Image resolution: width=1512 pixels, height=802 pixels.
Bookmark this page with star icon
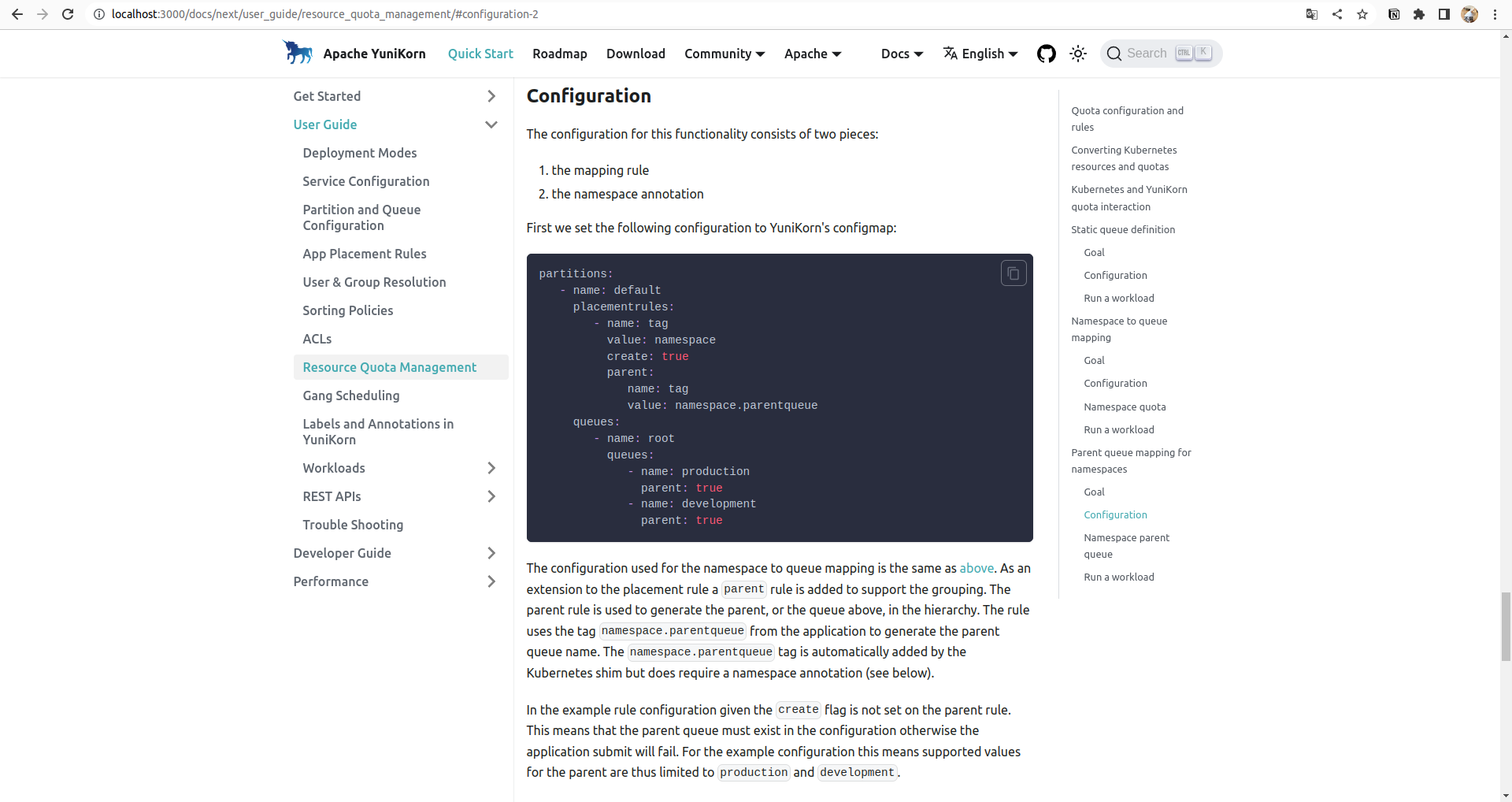tap(1362, 14)
